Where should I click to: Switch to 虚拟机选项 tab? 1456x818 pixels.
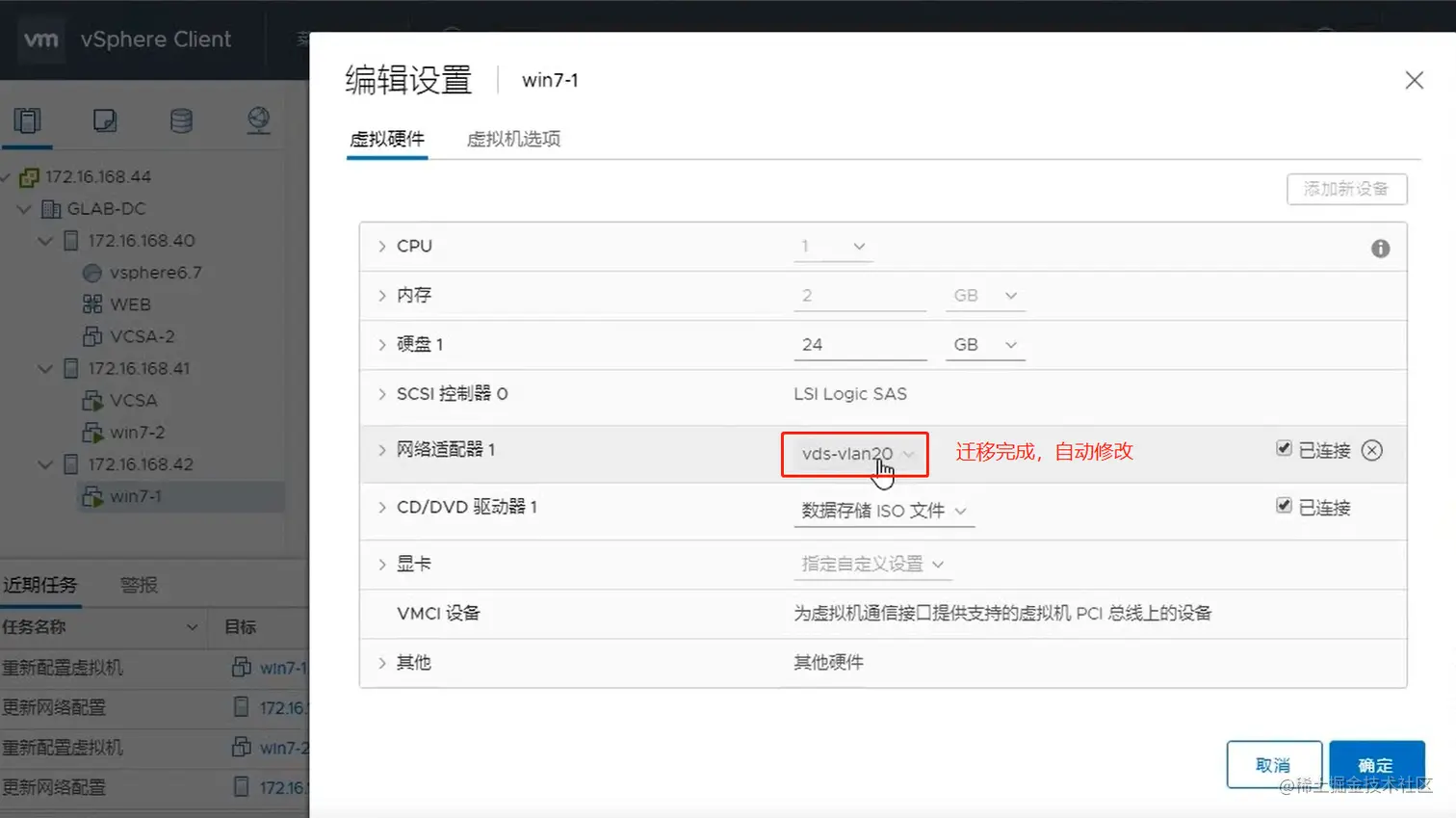click(x=513, y=139)
